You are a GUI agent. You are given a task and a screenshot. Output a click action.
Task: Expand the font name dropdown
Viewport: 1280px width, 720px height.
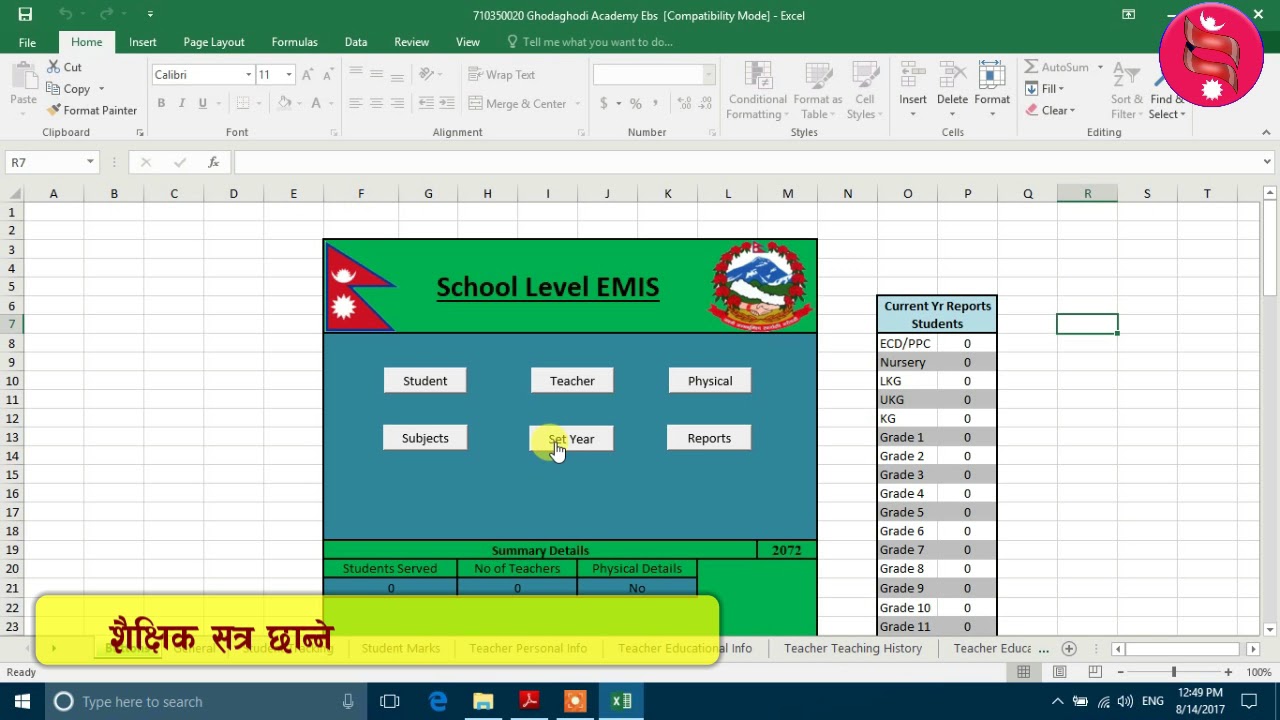pyautogui.click(x=248, y=75)
